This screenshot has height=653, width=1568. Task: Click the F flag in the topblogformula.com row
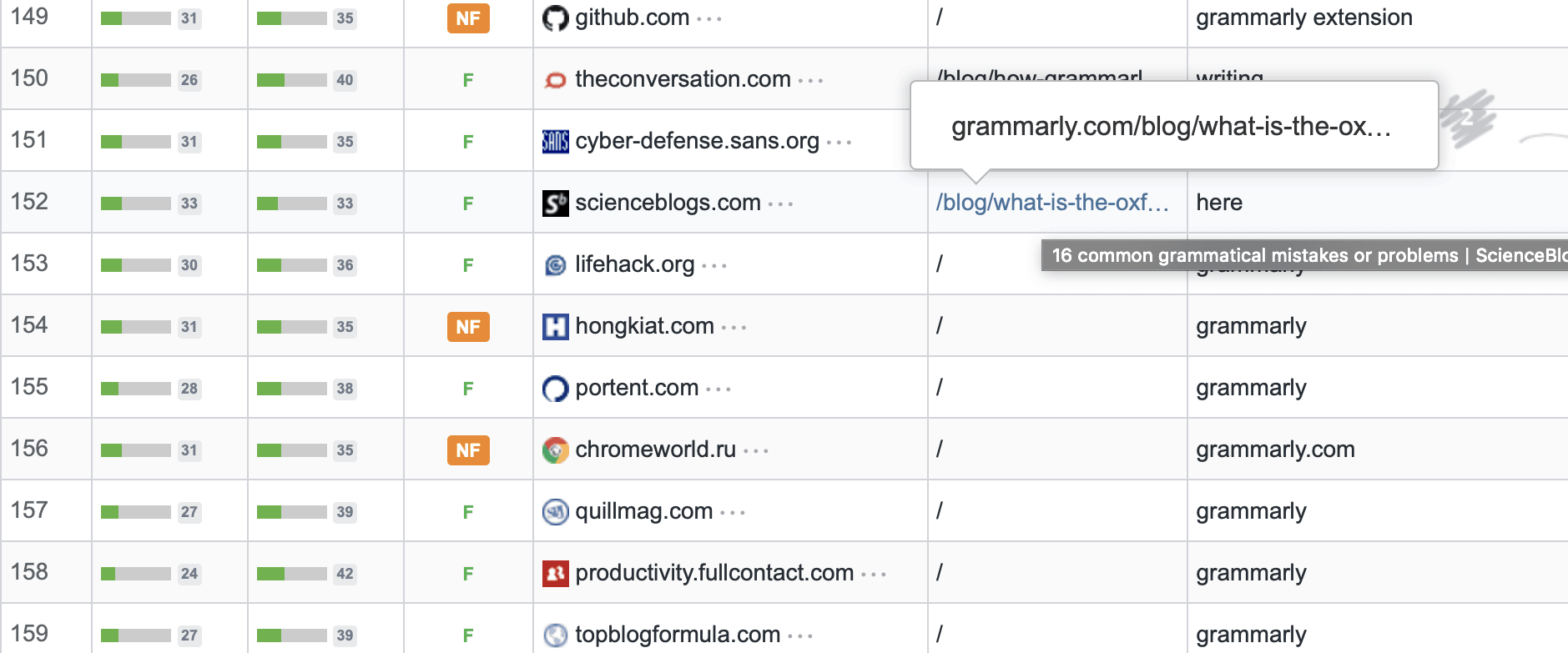click(x=468, y=635)
